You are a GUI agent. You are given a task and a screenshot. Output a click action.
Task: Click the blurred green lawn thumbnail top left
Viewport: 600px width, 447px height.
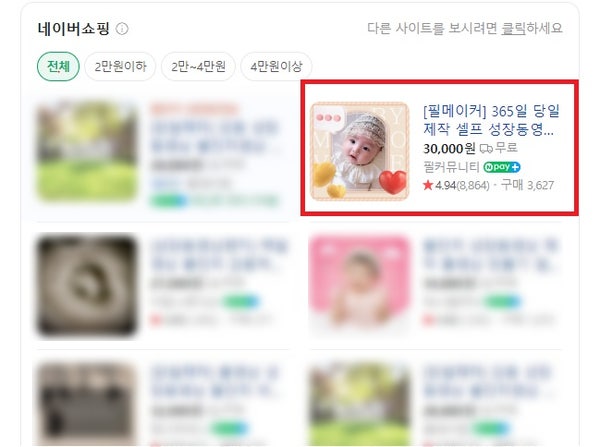87,151
